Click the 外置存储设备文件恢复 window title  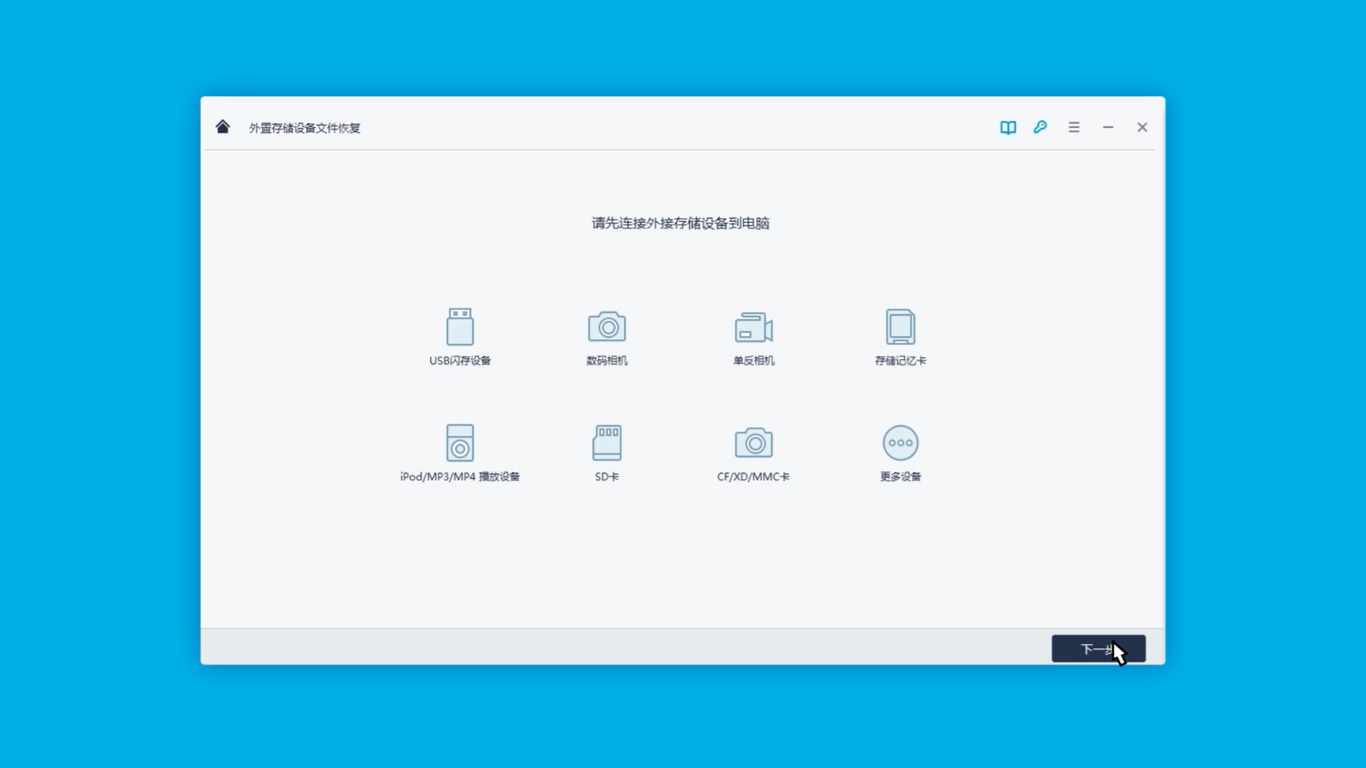pyautogui.click(x=305, y=128)
